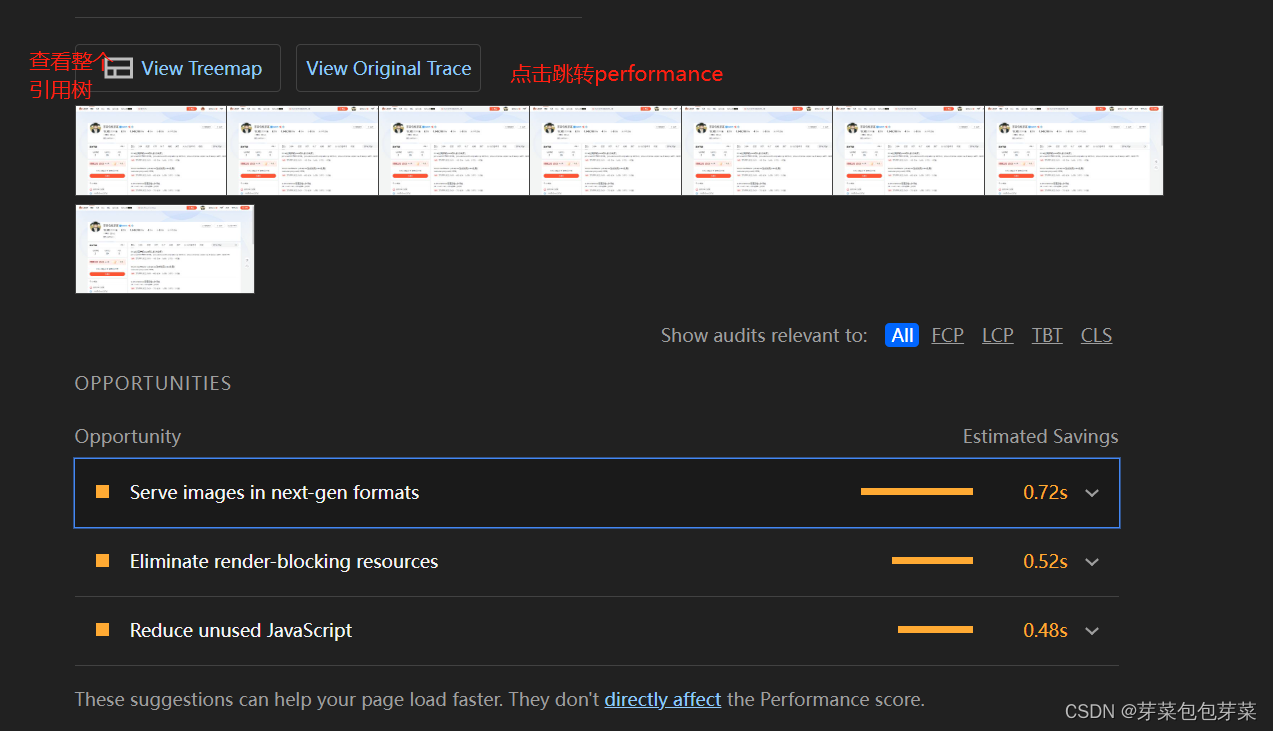Image resolution: width=1273 pixels, height=731 pixels.
Task: Filter audits by FCP
Action: pyautogui.click(x=948, y=335)
